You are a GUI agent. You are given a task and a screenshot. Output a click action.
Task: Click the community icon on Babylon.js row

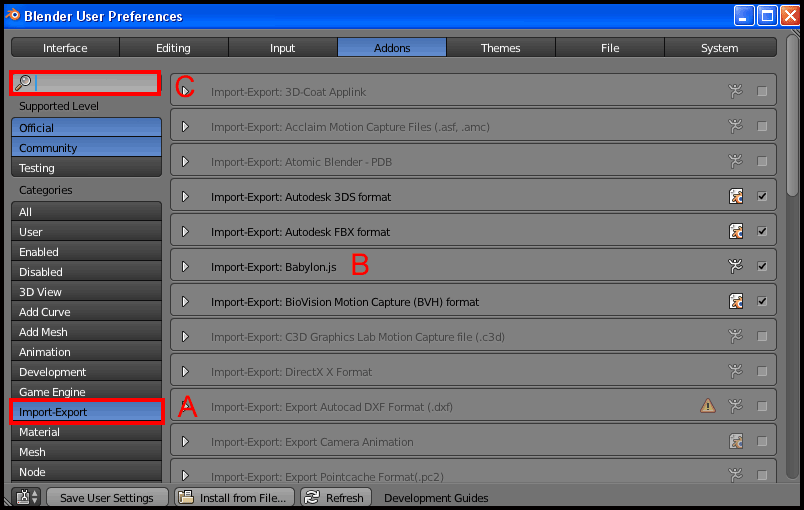735,266
